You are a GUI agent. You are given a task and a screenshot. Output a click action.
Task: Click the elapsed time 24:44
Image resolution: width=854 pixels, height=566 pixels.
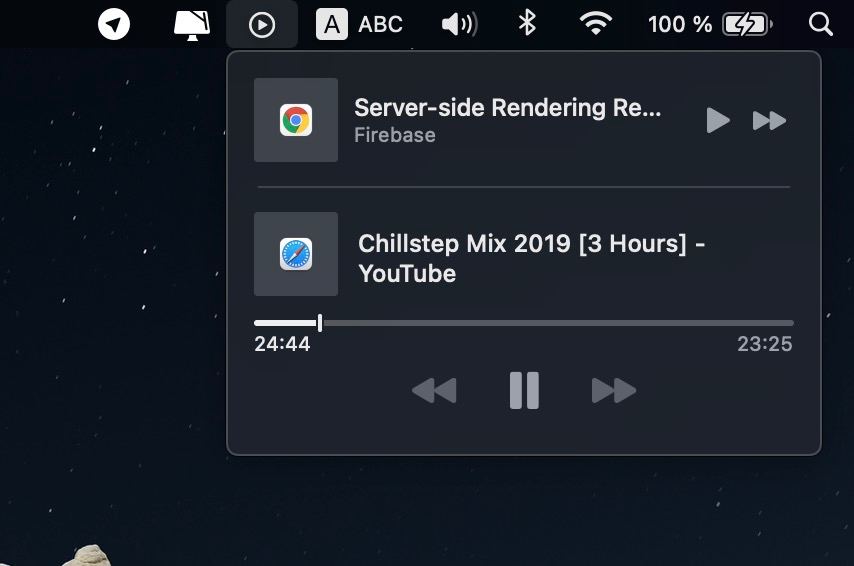click(x=282, y=344)
